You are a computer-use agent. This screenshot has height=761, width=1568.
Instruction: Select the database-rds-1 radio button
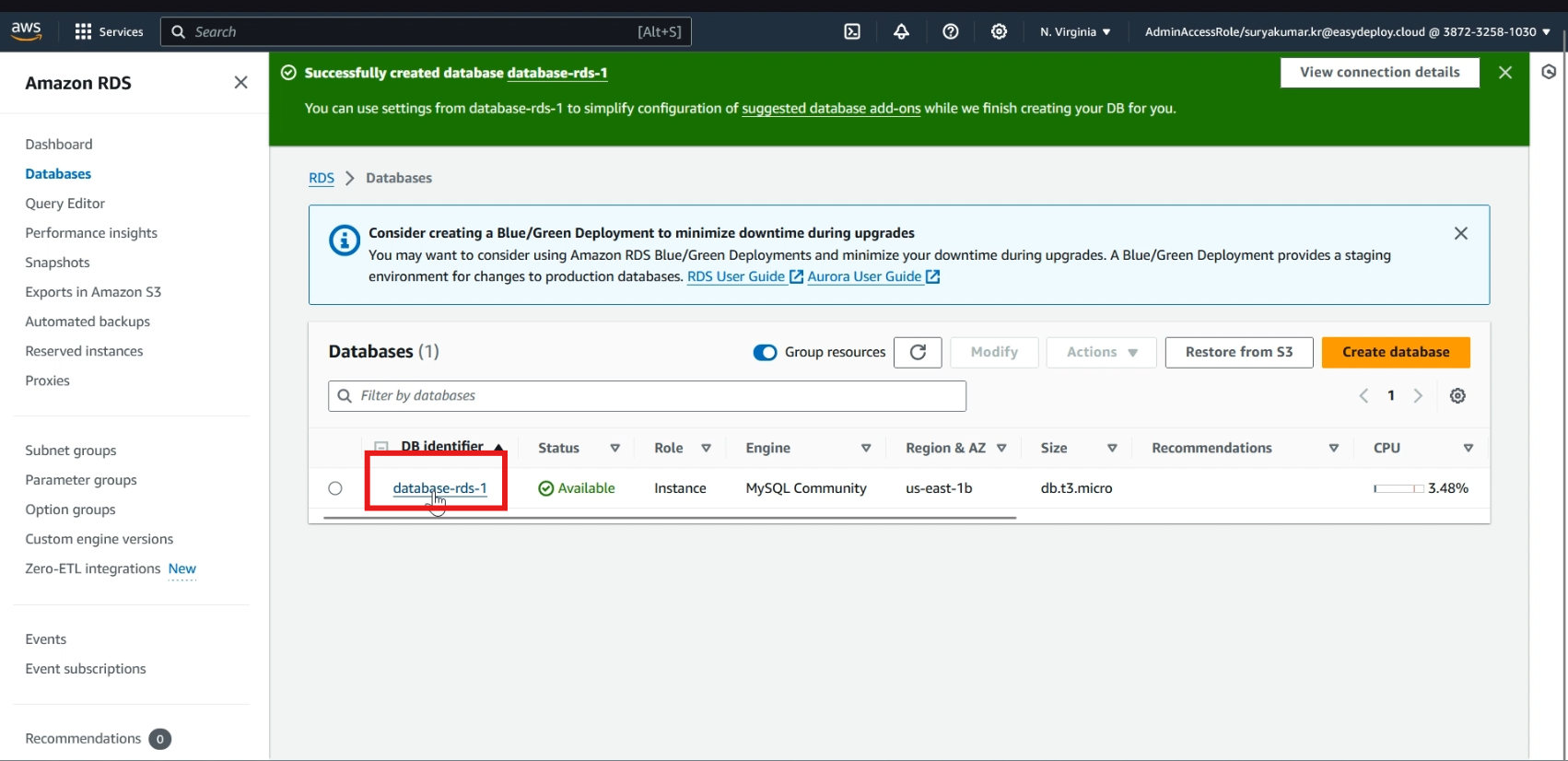(335, 488)
